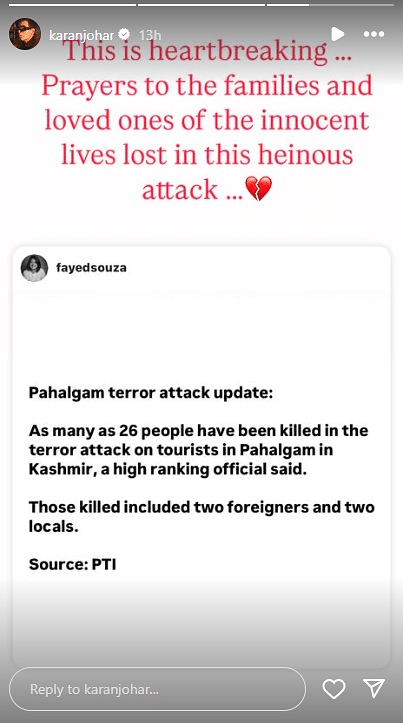
Task: Click the fayedsouza username link
Action: tap(91, 267)
